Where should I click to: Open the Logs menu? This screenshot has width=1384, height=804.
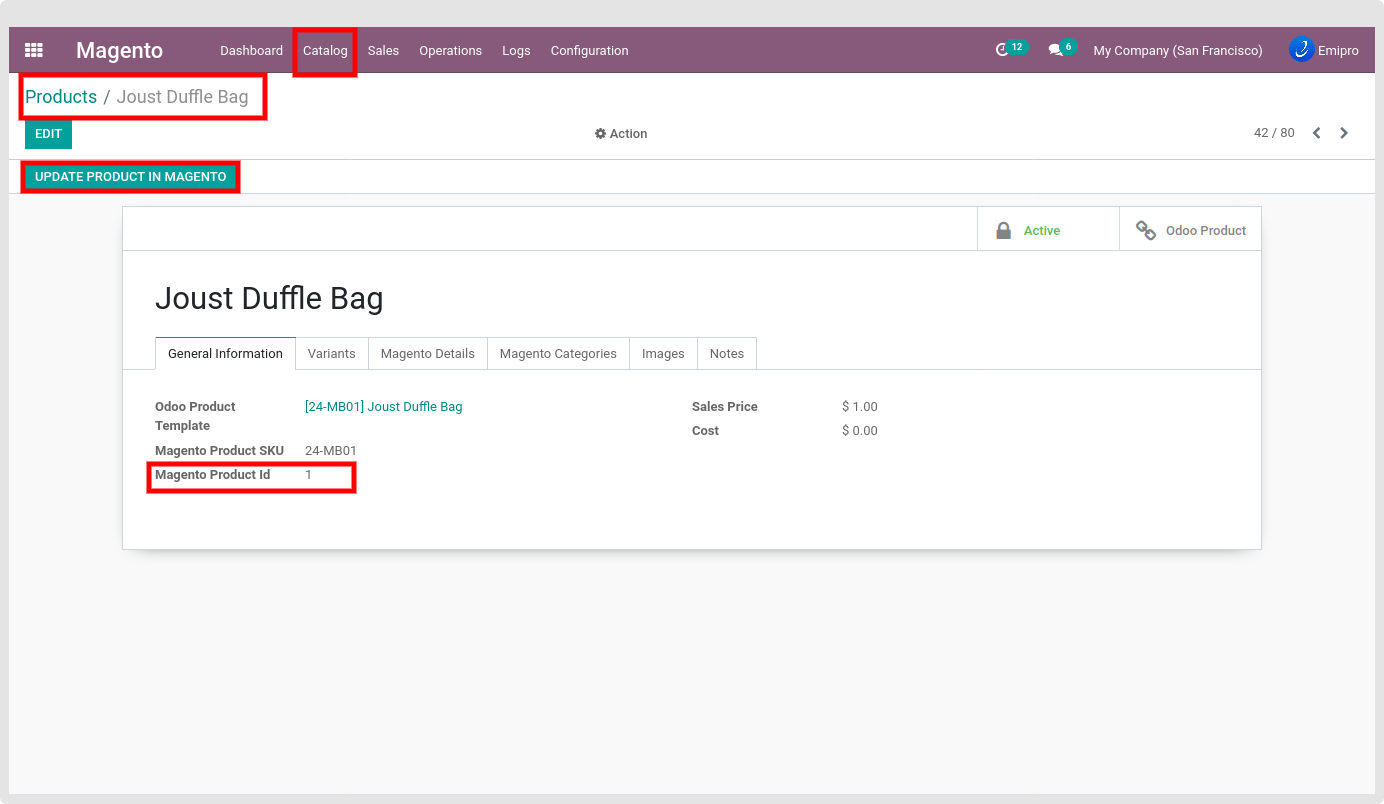[x=516, y=50]
